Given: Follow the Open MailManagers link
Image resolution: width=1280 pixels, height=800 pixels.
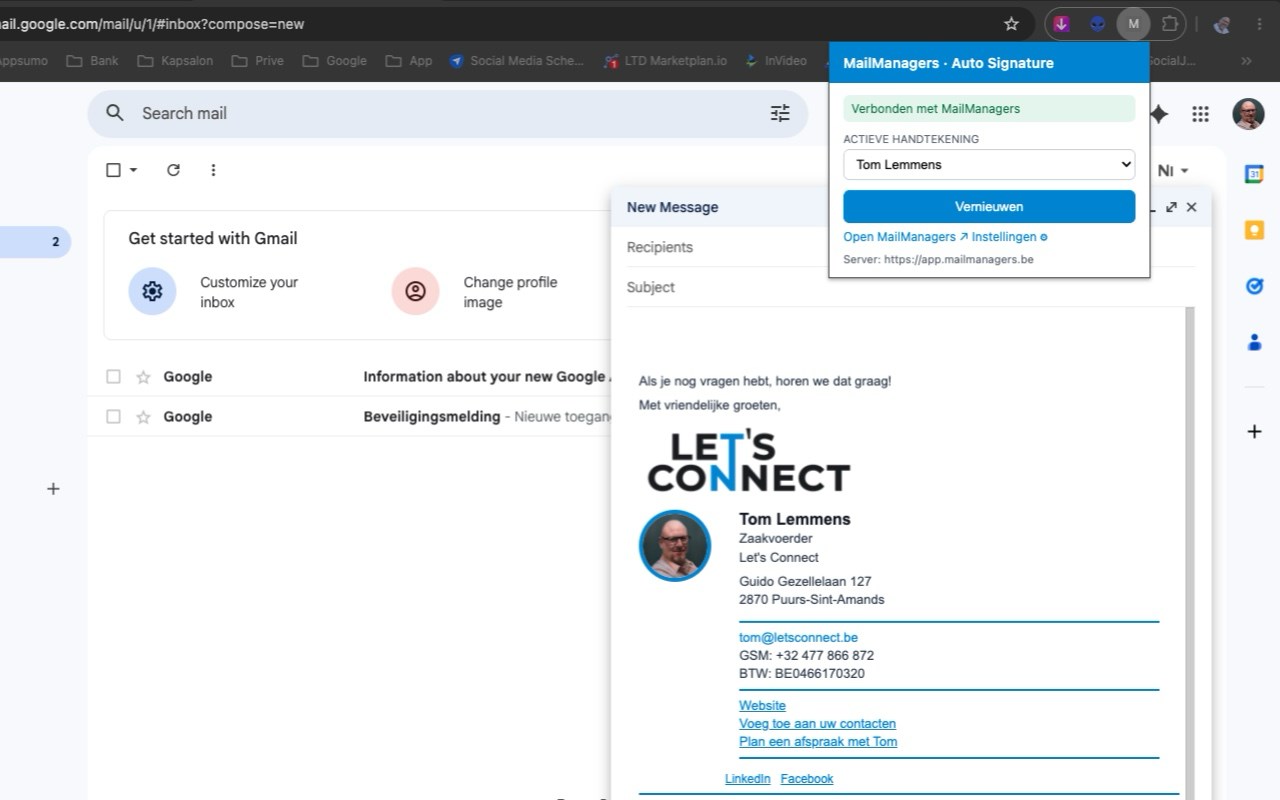Looking at the screenshot, I should (x=905, y=237).
